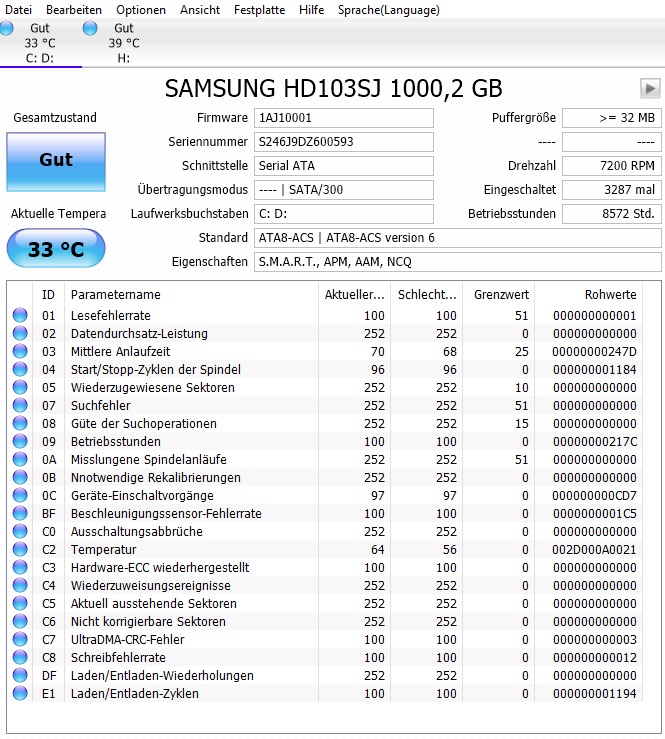The image size is (665, 739).
Task: Click the Schnittstelle field Serial ATA
Action: (x=344, y=166)
